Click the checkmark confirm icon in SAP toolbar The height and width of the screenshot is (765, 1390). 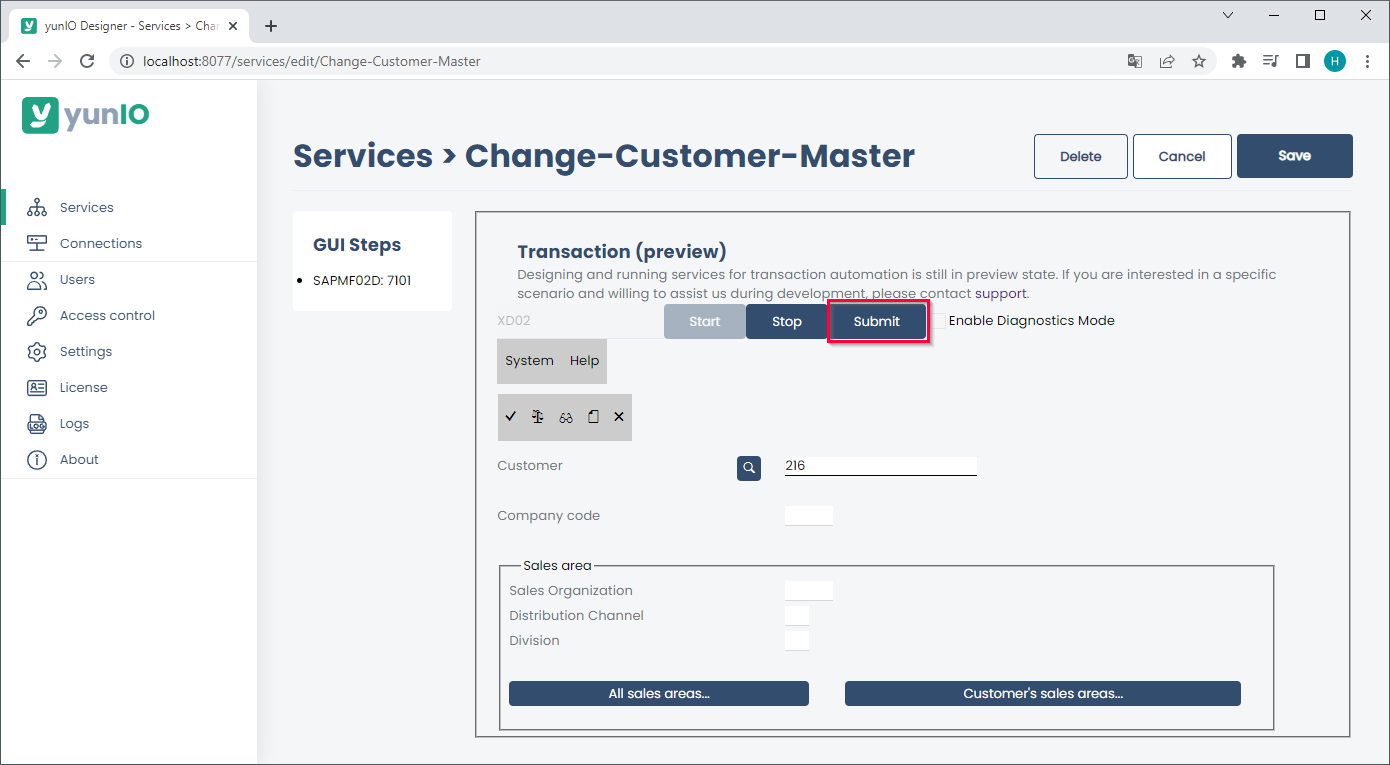[x=511, y=417]
